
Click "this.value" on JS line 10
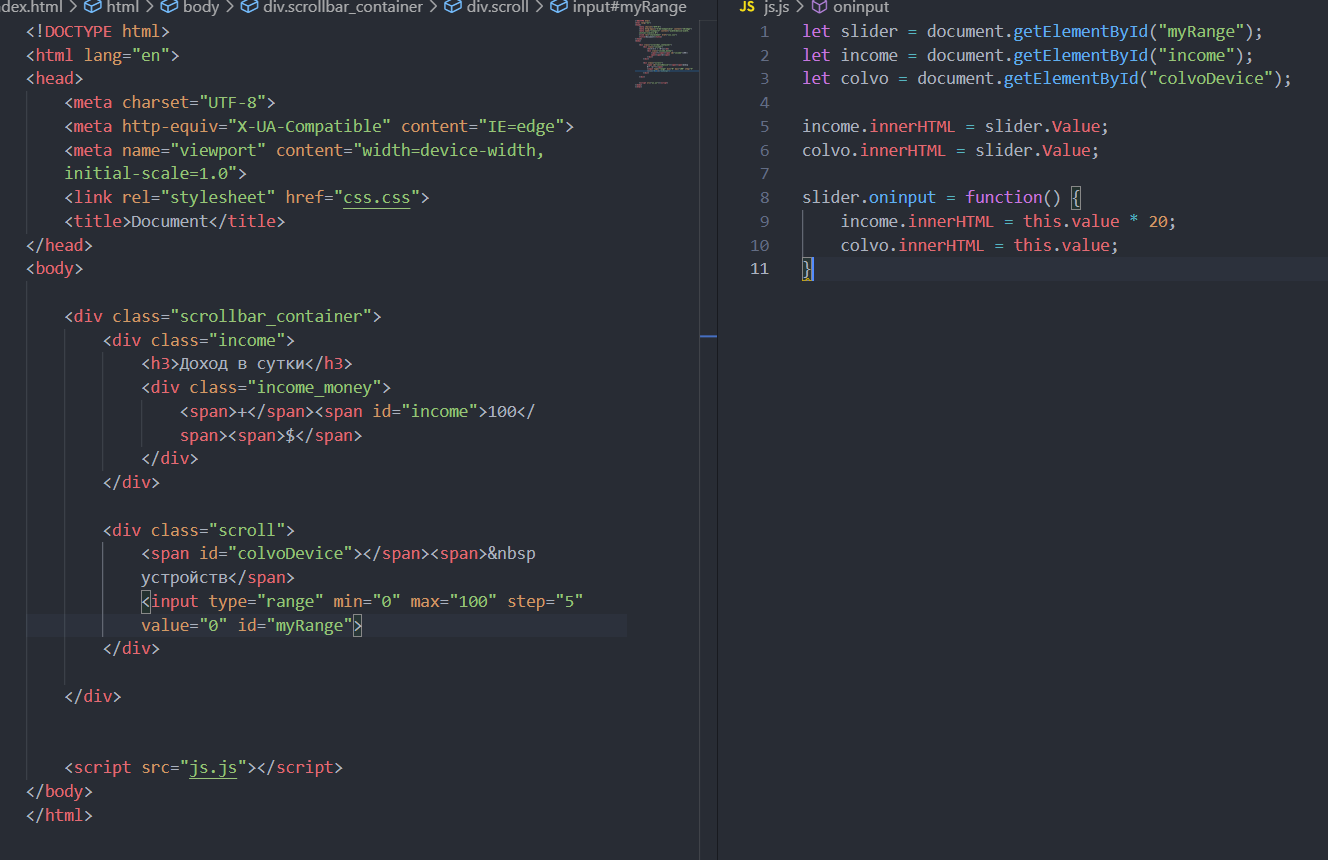pos(1061,245)
